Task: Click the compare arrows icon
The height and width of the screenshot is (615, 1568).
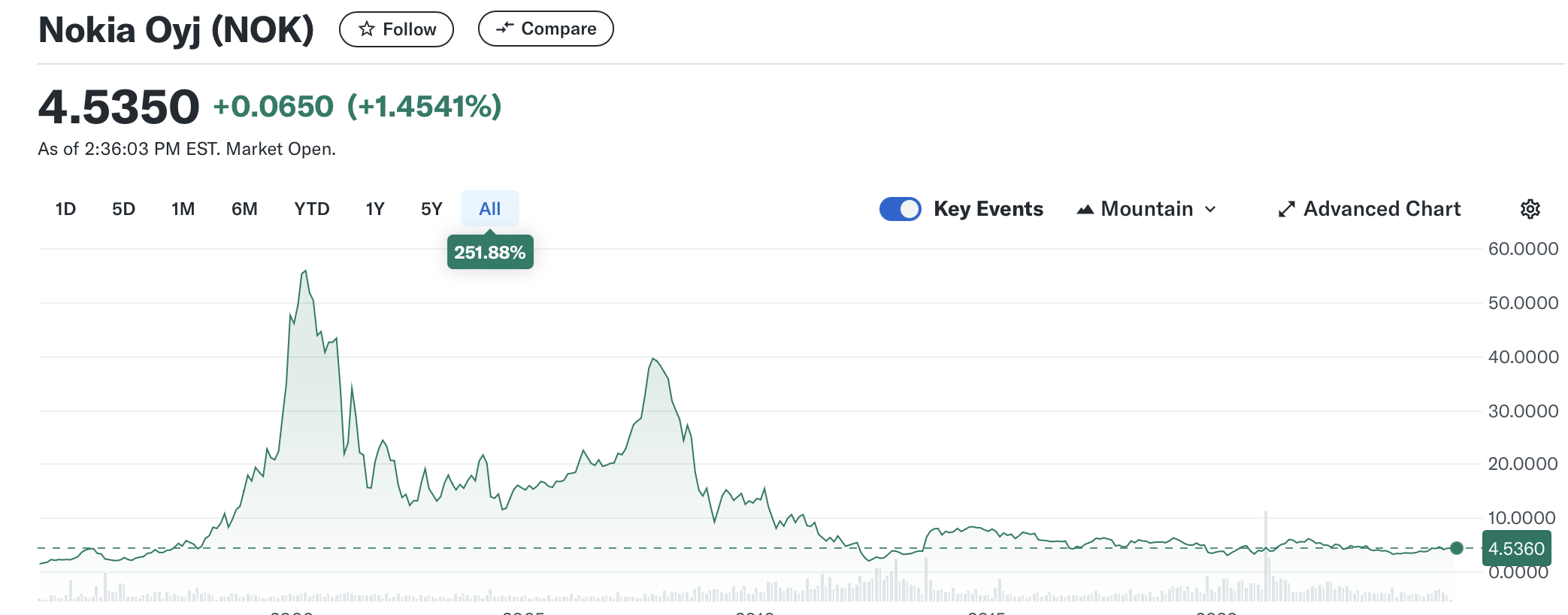Action: click(505, 29)
